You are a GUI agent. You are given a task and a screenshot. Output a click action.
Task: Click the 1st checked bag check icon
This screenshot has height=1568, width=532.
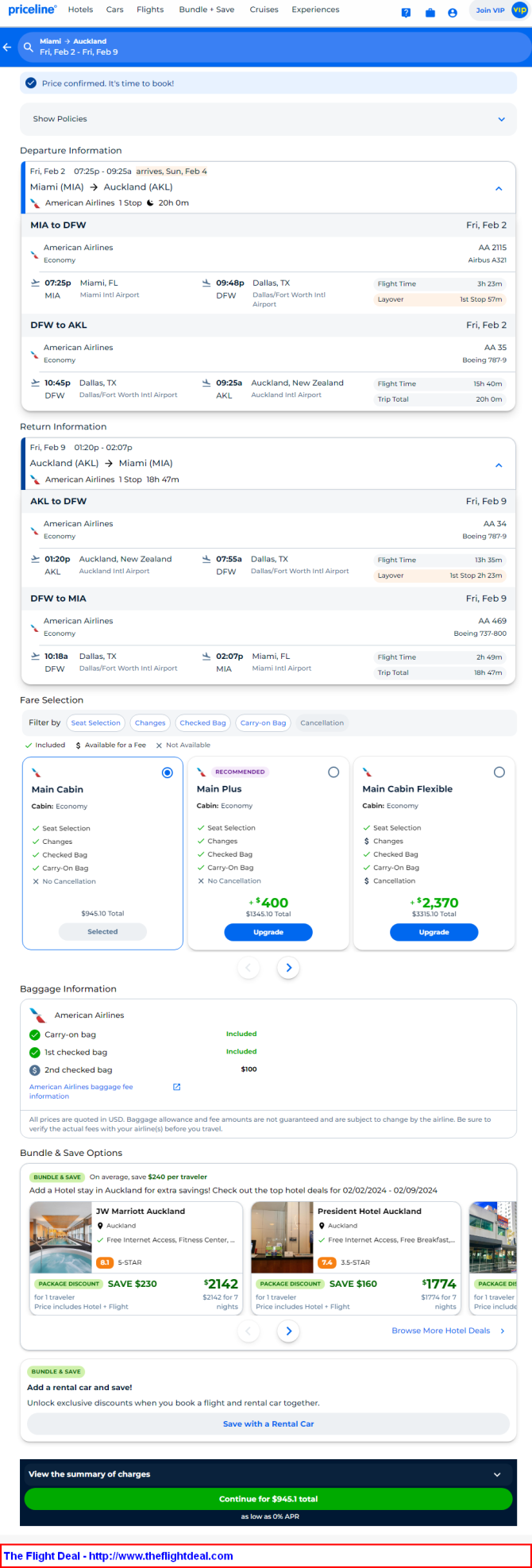click(35, 1052)
